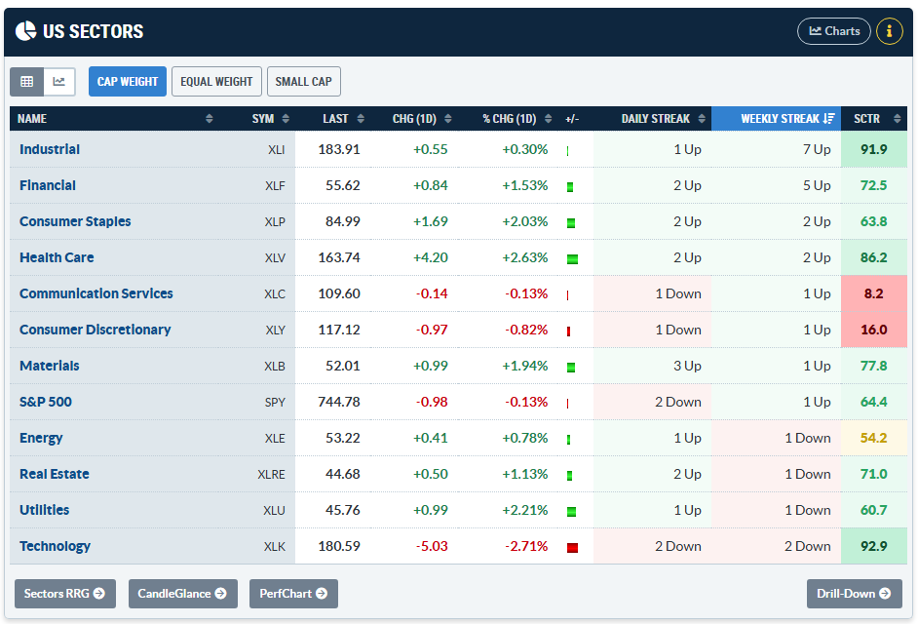This screenshot has height=624, width=918.
Task: Open the Energy sector link
Action: 40,438
